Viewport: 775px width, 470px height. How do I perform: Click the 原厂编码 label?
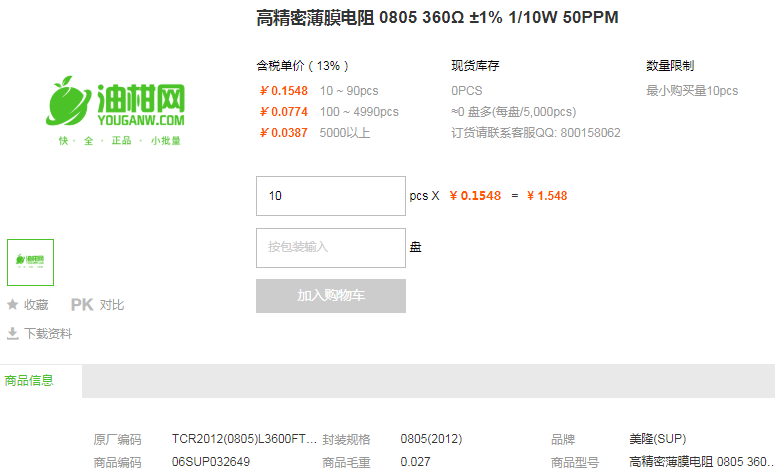(x=117, y=439)
